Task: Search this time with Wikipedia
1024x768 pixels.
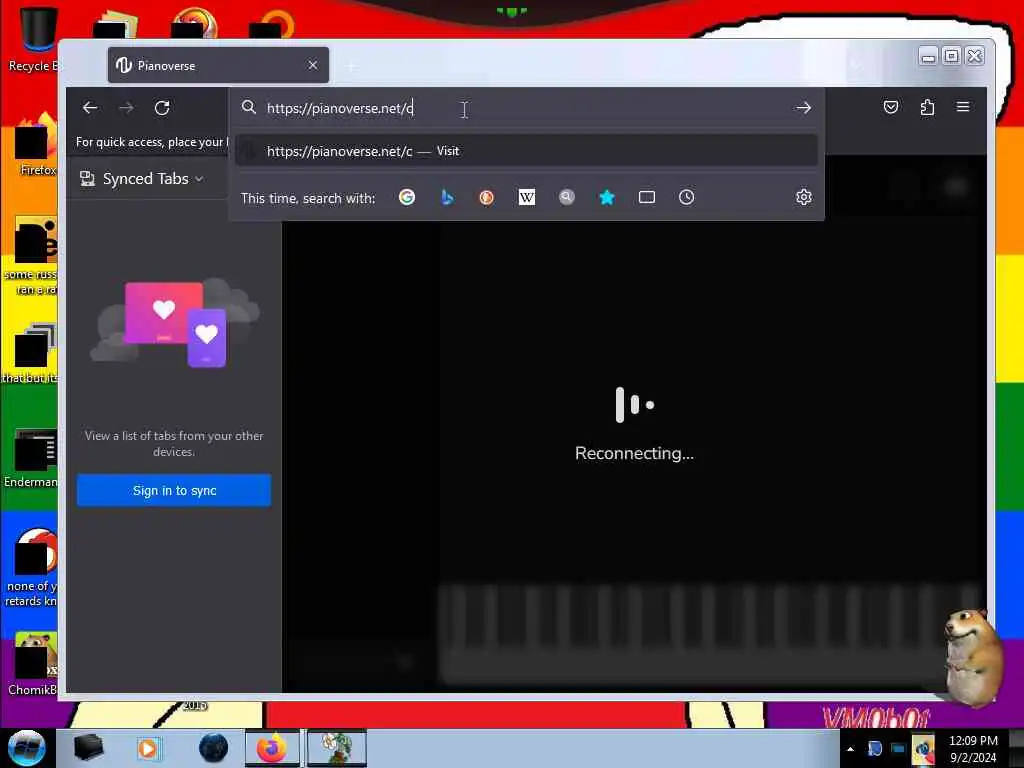Action: pyautogui.click(x=526, y=197)
